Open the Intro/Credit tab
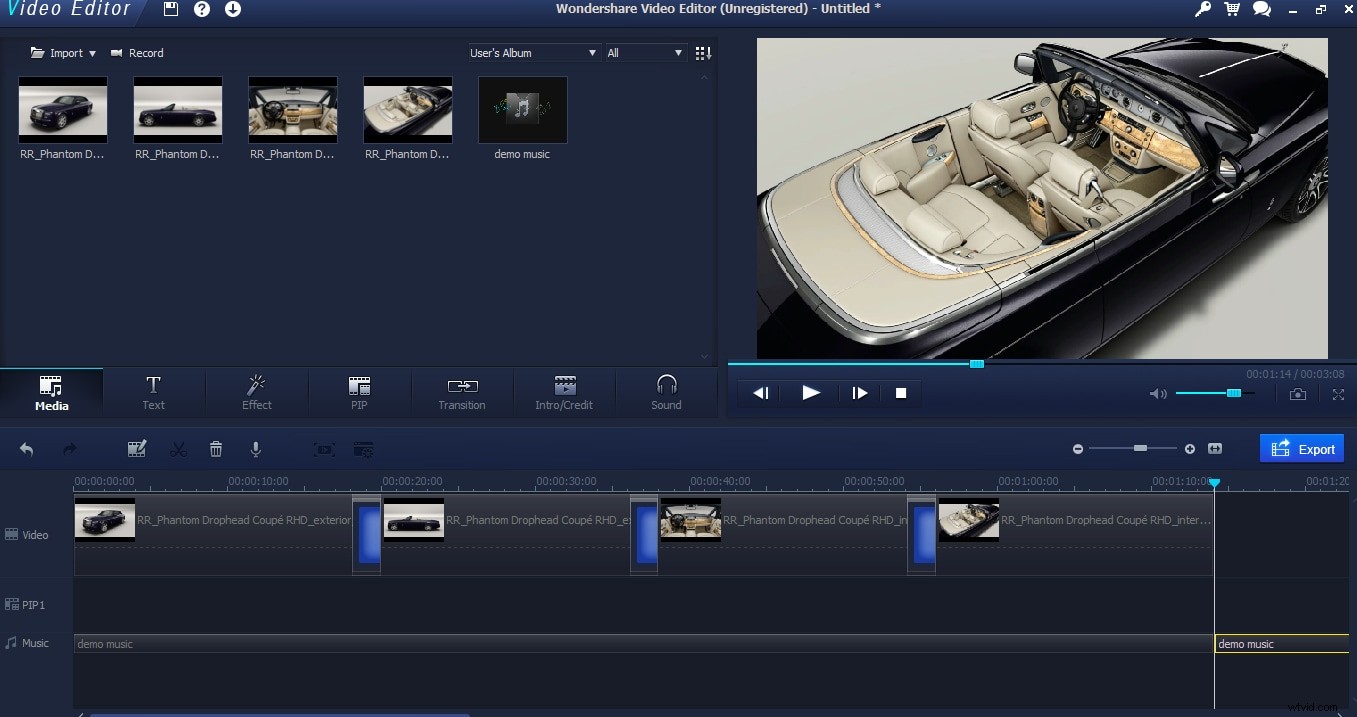This screenshot has height=717, width=1357. pyautogui.click(x=564, y=392)
